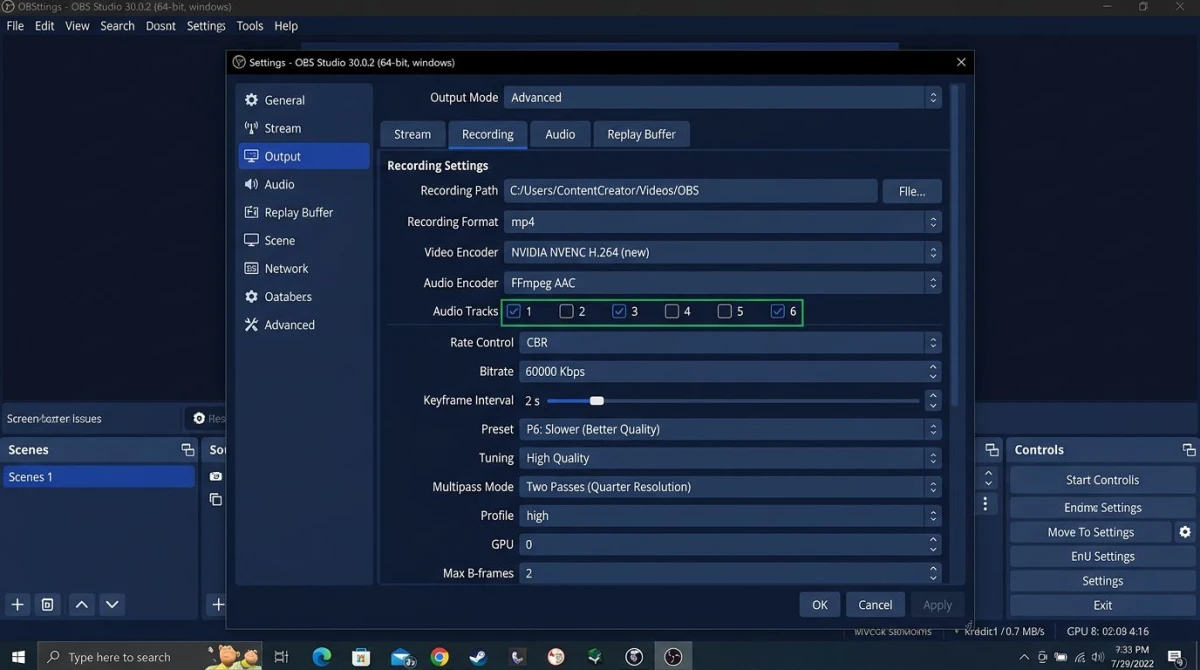Enable audio track 4
The image size is (1200, 670).
pos(672,311)
